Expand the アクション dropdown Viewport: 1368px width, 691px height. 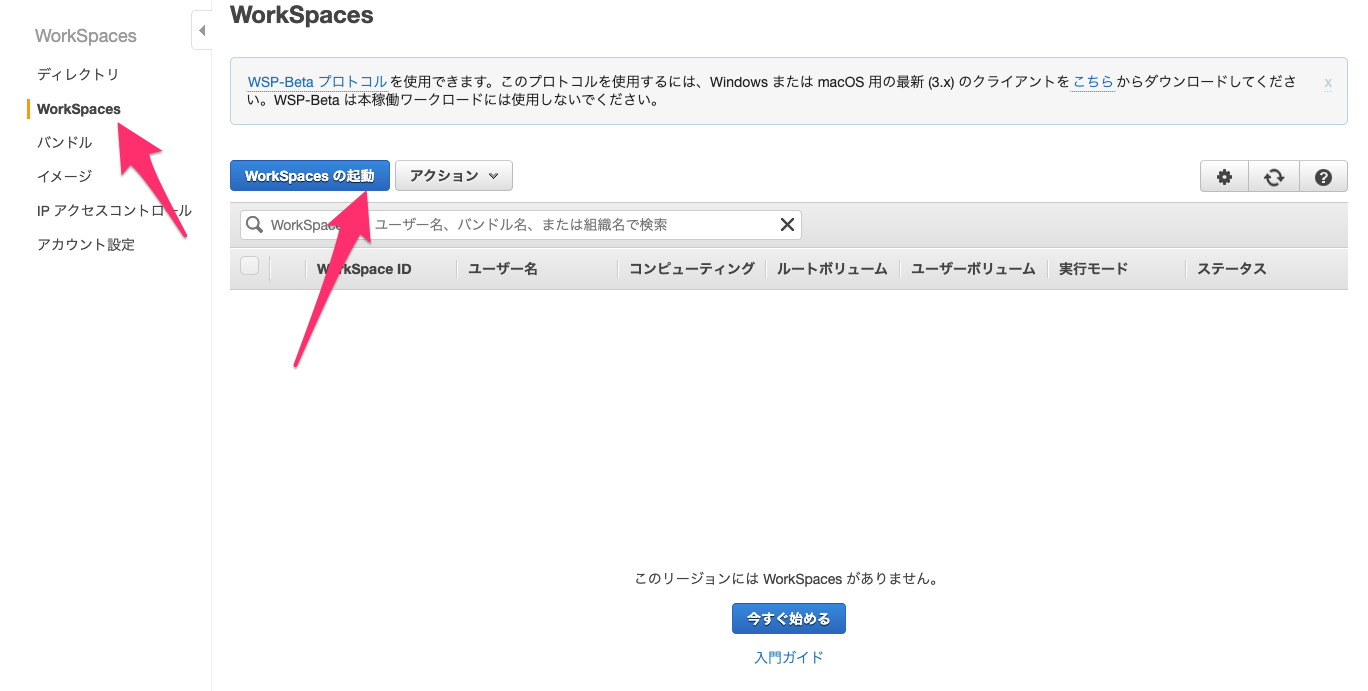click(454, 176)
